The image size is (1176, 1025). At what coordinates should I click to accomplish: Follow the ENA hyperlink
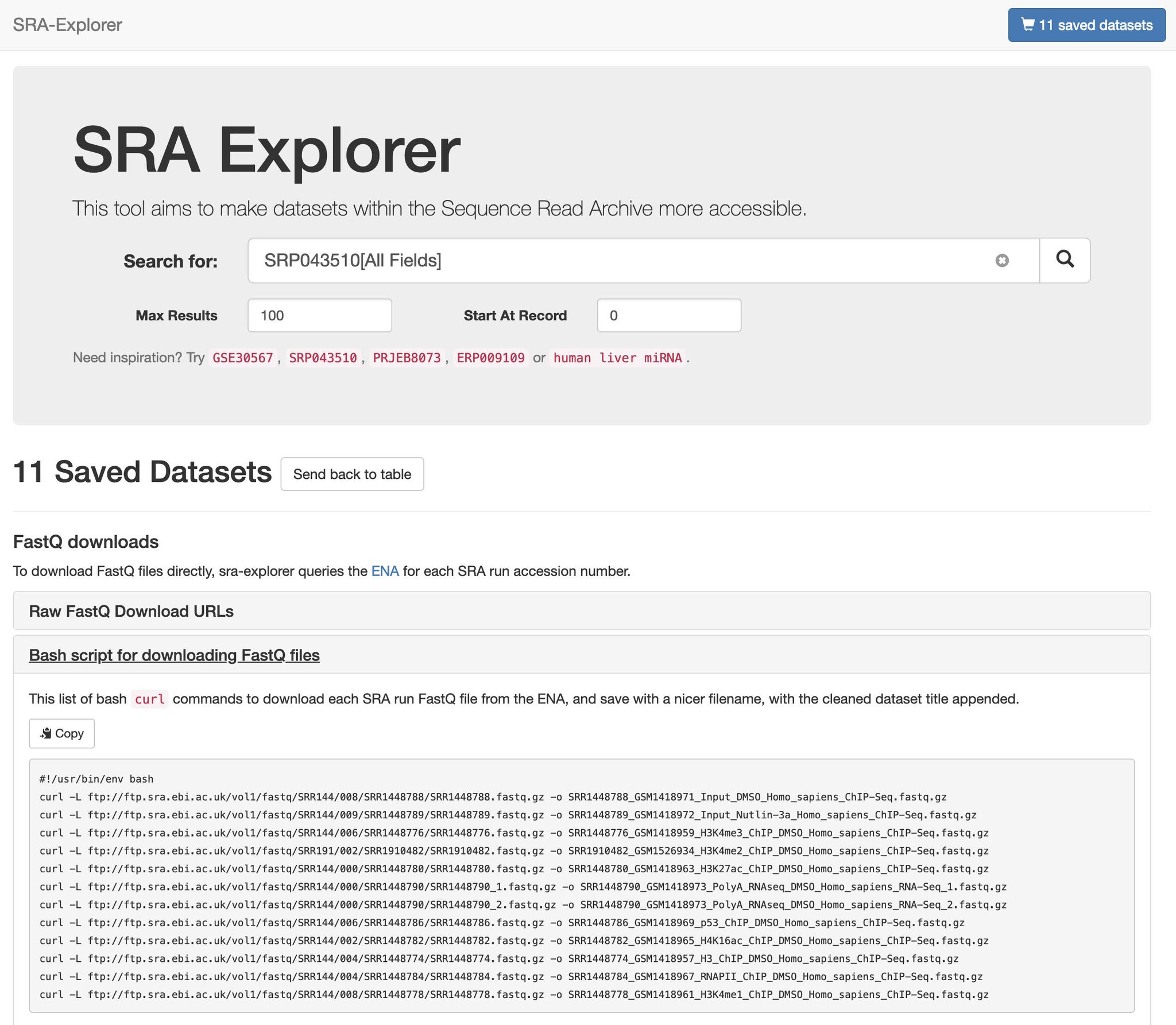pos(385,571)
